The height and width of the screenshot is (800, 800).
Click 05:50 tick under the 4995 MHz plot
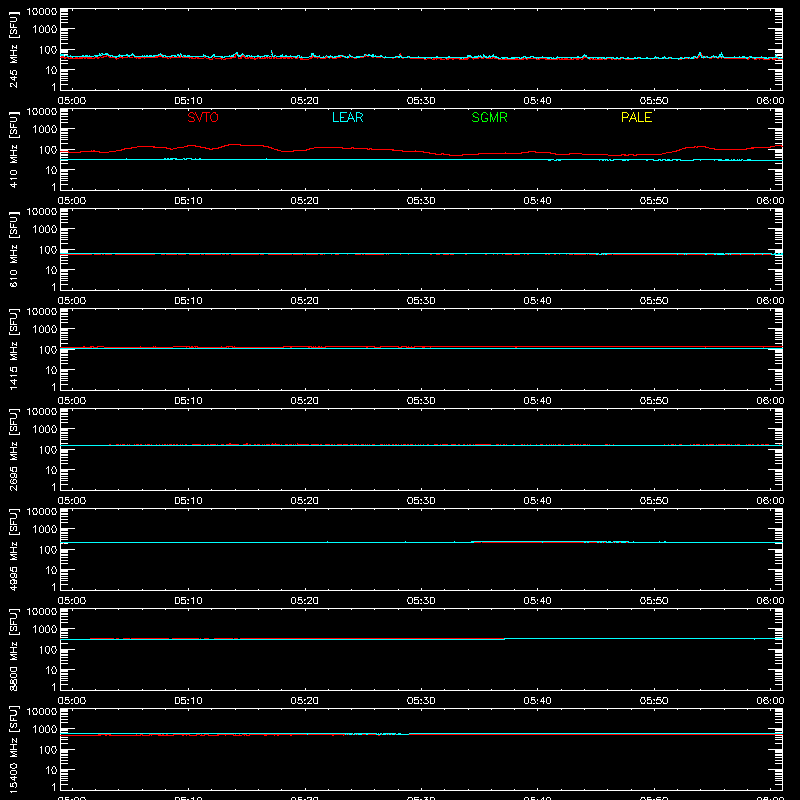[654, 601]
